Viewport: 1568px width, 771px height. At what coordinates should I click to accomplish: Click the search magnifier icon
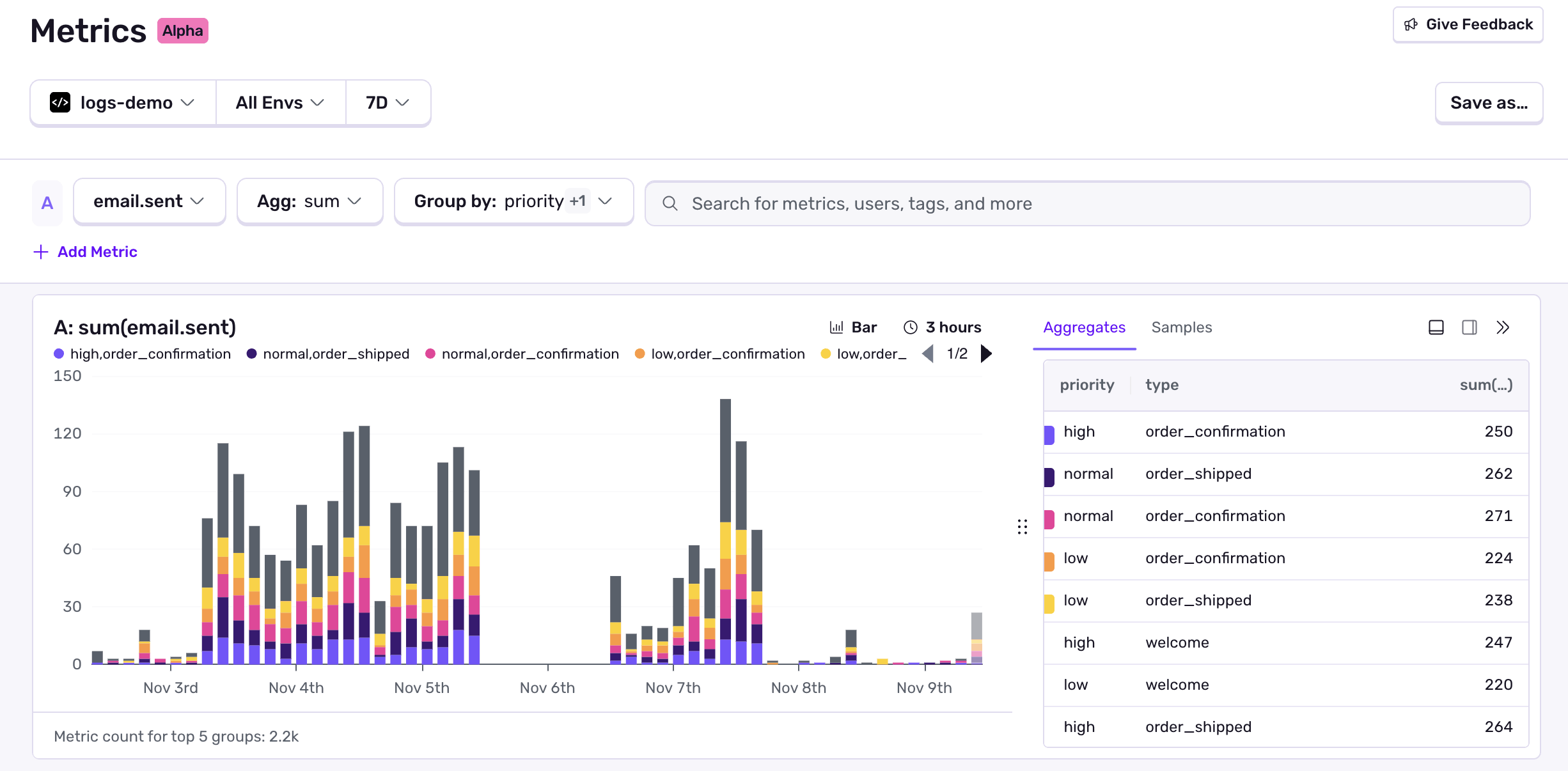[670, 203]
